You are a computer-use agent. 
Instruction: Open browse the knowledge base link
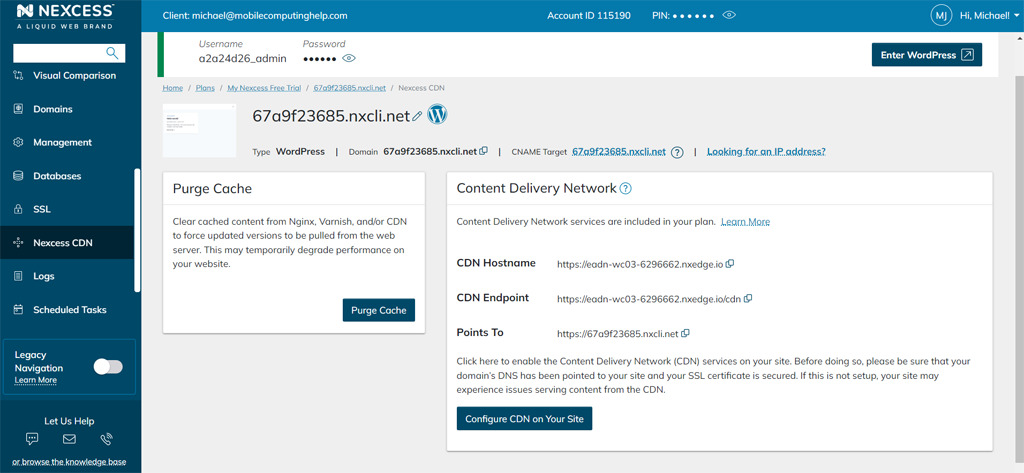(69, 462)
